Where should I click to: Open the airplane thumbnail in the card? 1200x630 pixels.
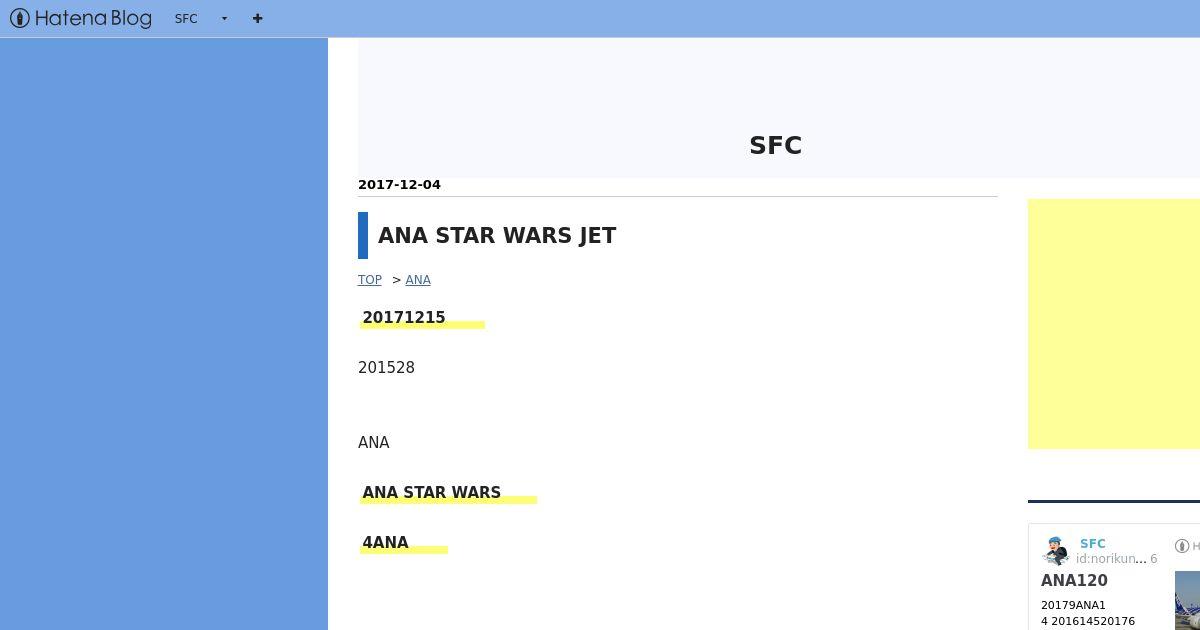click(x=1187, y=600)
